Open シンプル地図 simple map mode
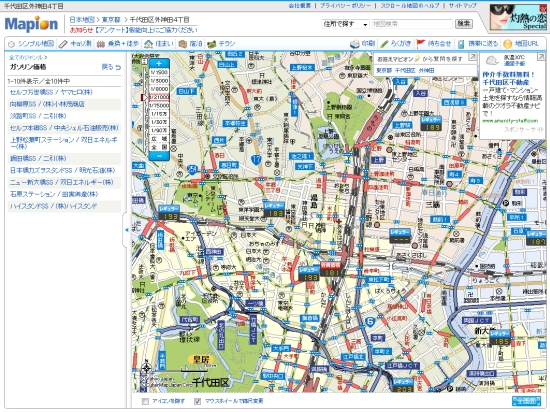This screenshot has width=550, height=412. click(x=31, y=44)
